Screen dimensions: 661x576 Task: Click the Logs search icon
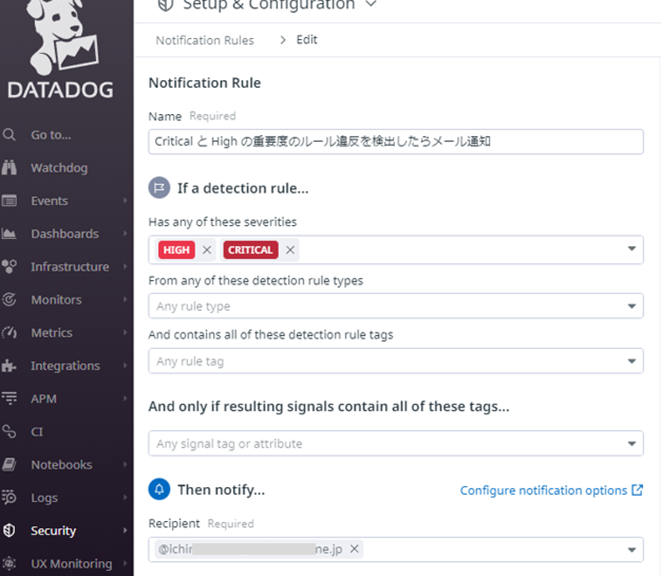9,498
